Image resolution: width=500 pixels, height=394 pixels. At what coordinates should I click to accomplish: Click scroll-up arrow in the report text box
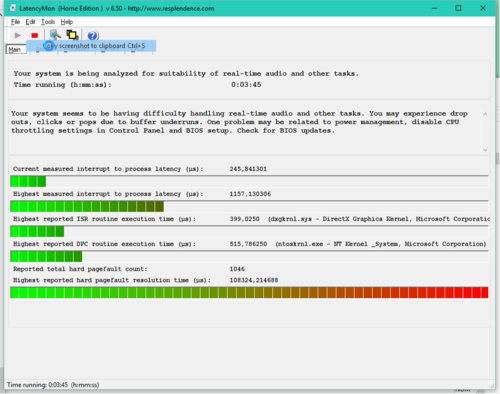pos(485,114)
